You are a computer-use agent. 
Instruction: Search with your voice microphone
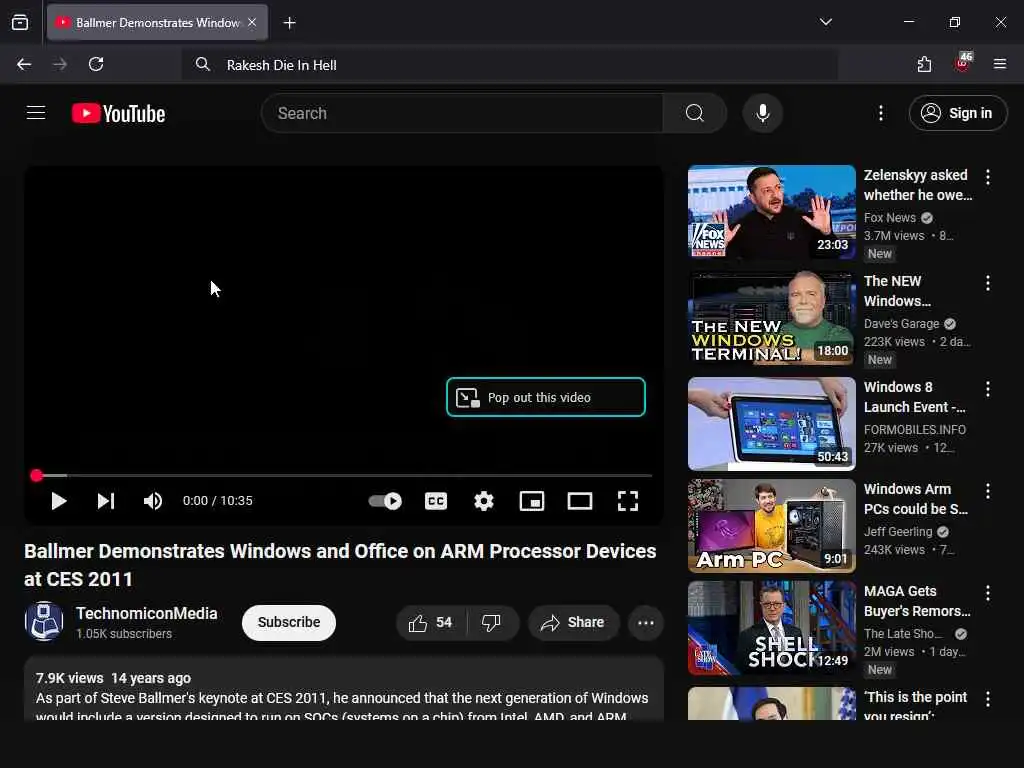coord(763,113)
